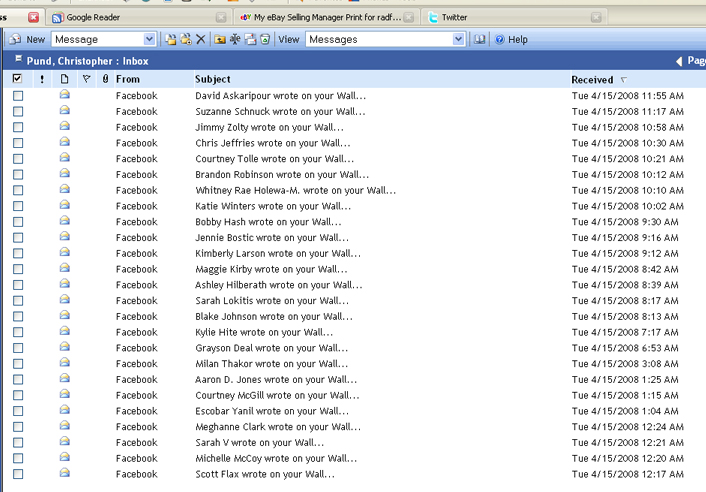Close the current red X tab

[x=34, y=18]
